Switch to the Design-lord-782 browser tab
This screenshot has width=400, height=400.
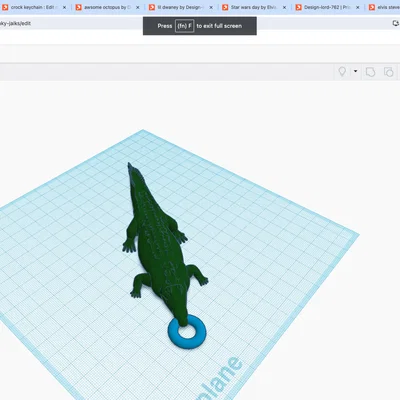327,7
